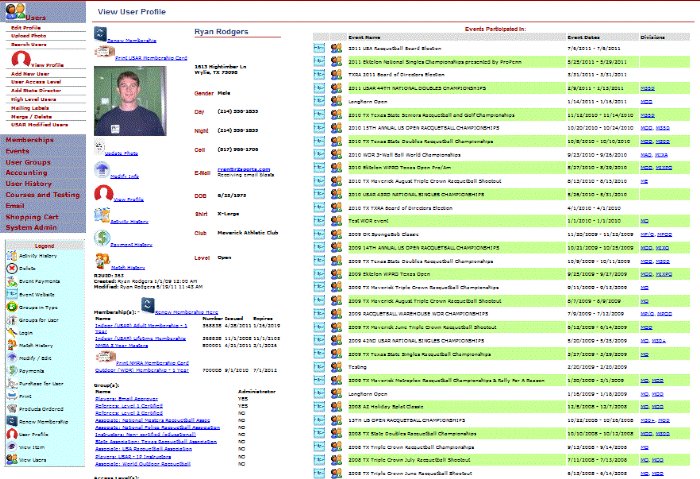Click event website icon for 2011 USAR 44th National Doubles

pyautogui.click(x=319, y=87)
